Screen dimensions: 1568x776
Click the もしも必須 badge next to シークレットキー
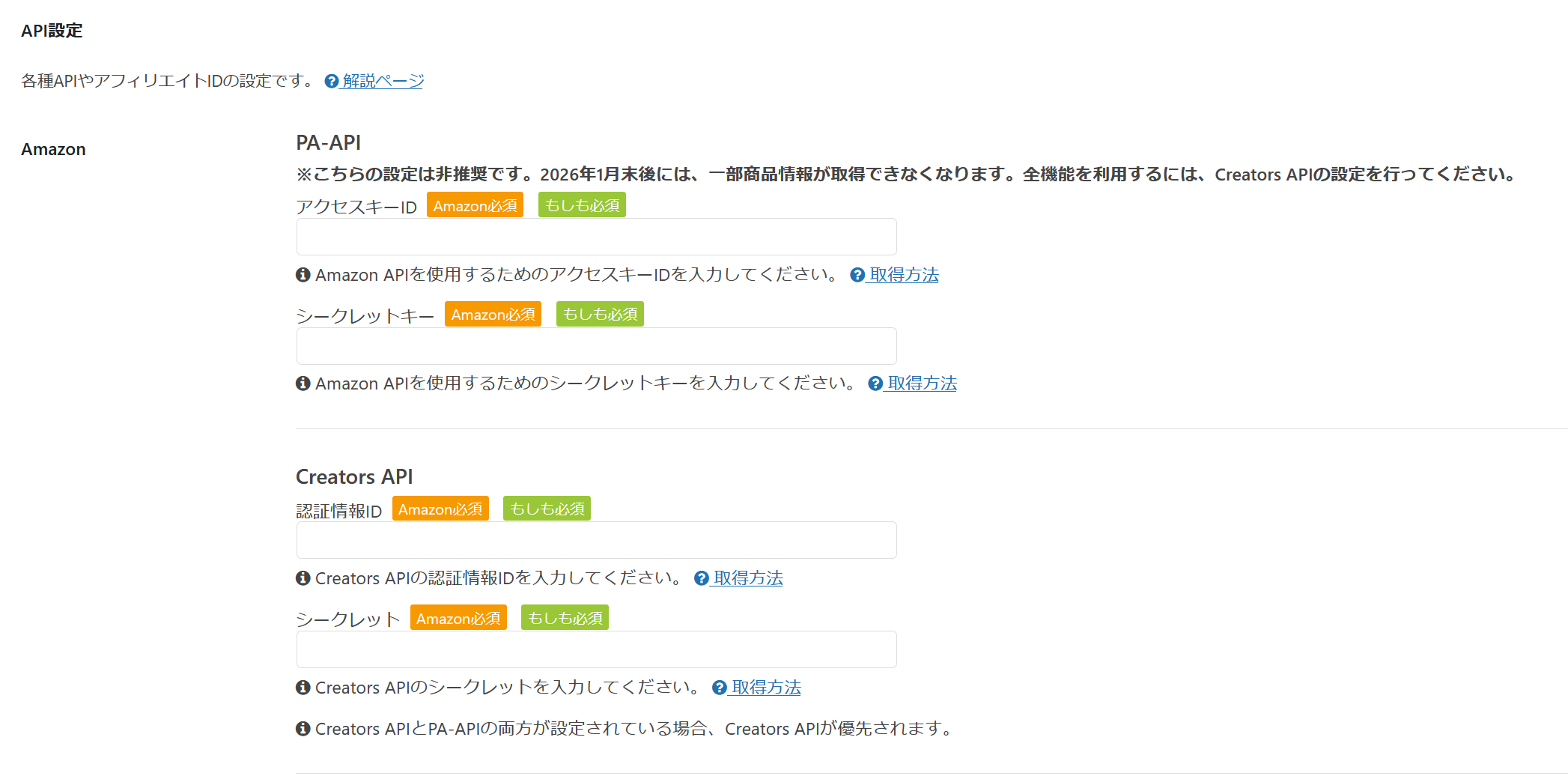(600, 315)
